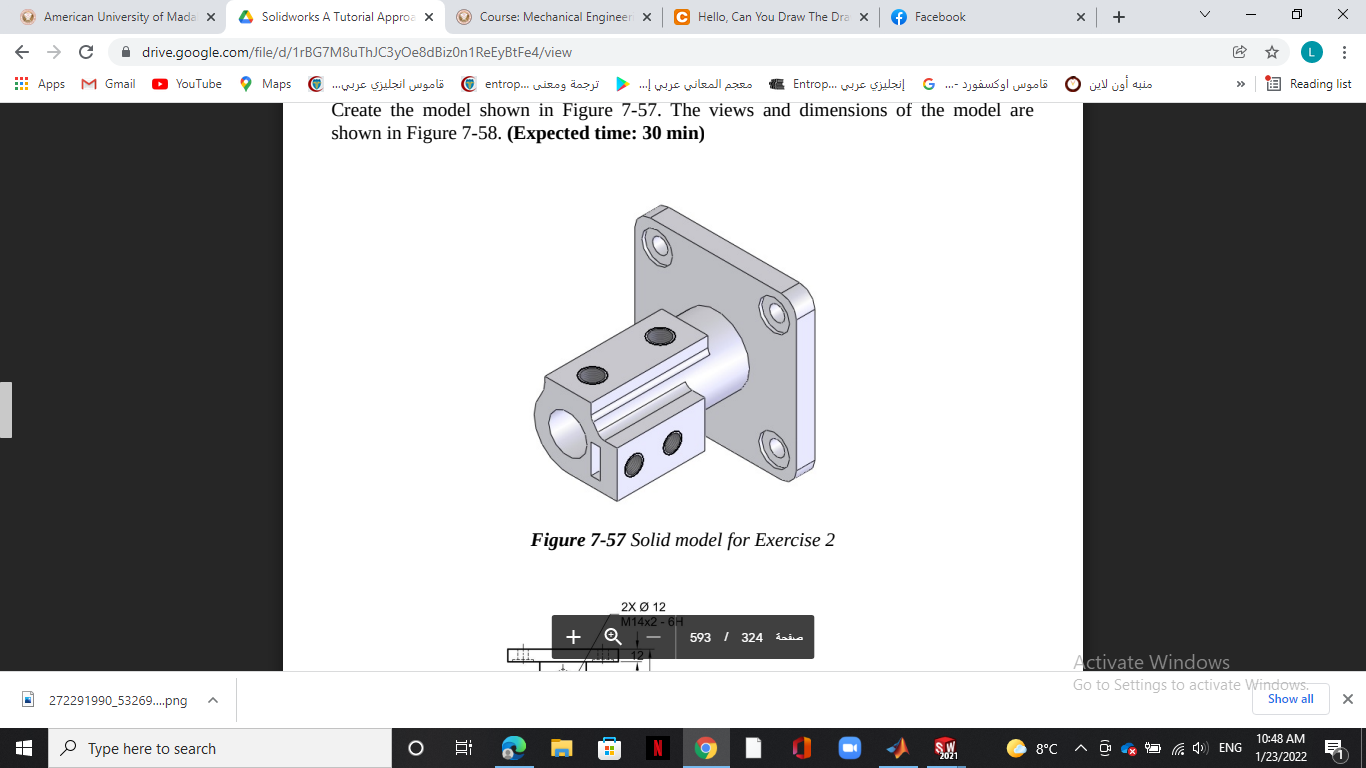Show more bookmarks with double chevron
Viewport: 1366px width, 768px height.
[1241, 84]
